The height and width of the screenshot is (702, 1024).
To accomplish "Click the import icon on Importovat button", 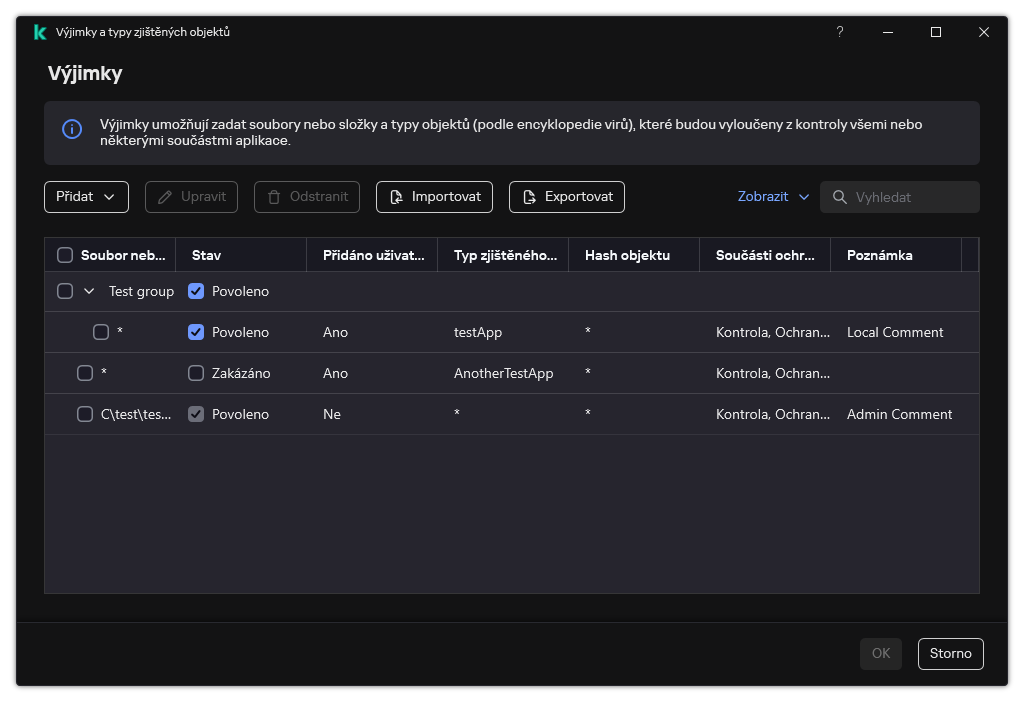I will click(x=396, y=197).
